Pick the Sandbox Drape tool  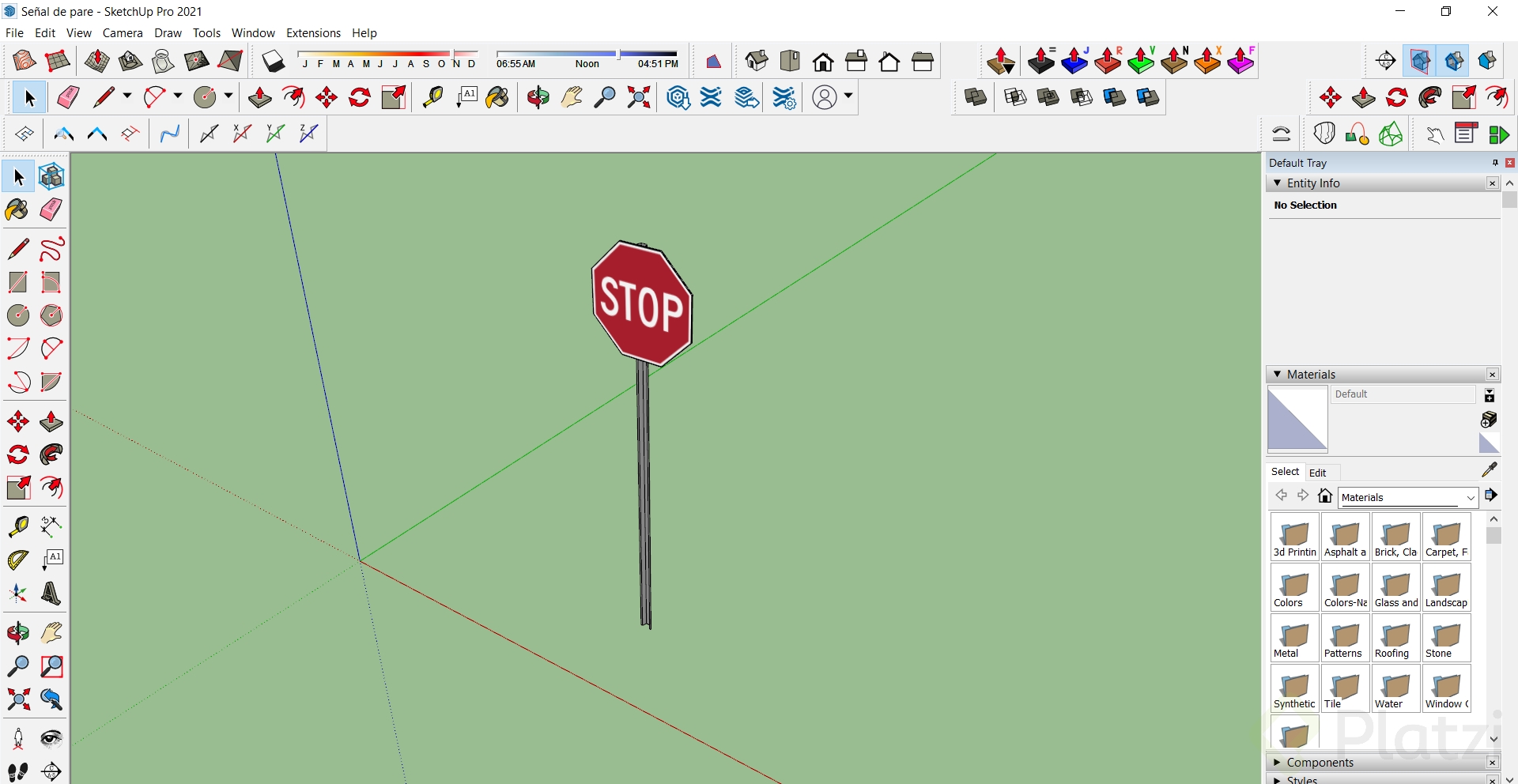pos(164,61)
